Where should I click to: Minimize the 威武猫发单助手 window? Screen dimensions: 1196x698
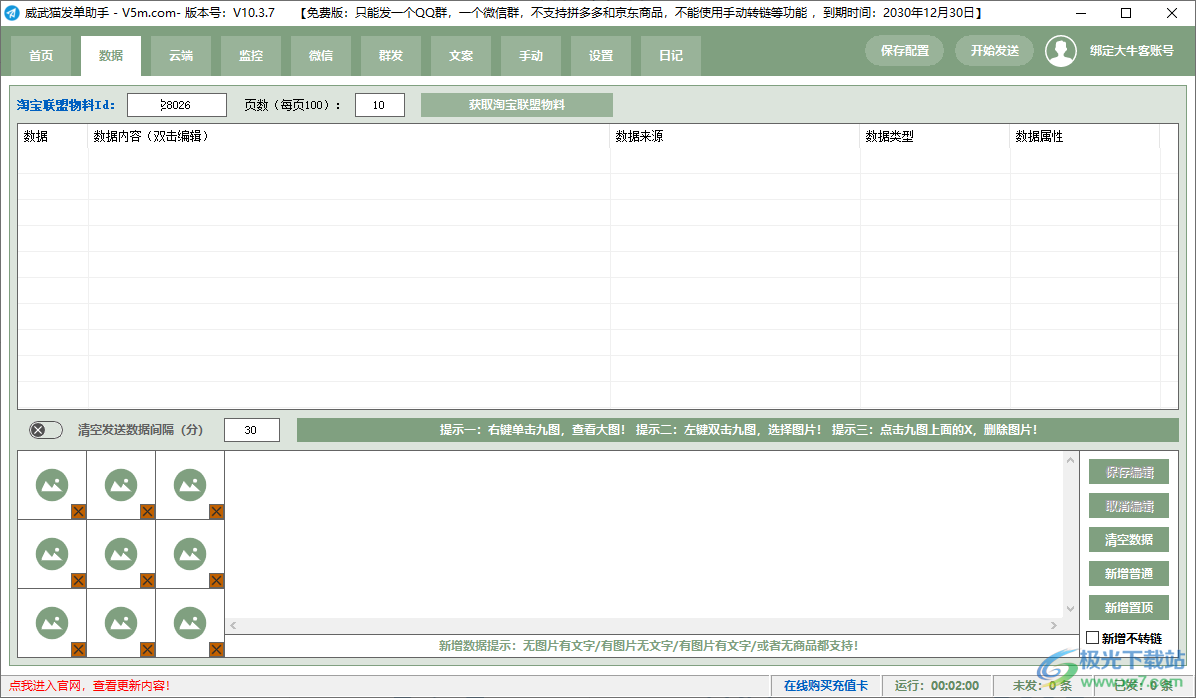1082,13
